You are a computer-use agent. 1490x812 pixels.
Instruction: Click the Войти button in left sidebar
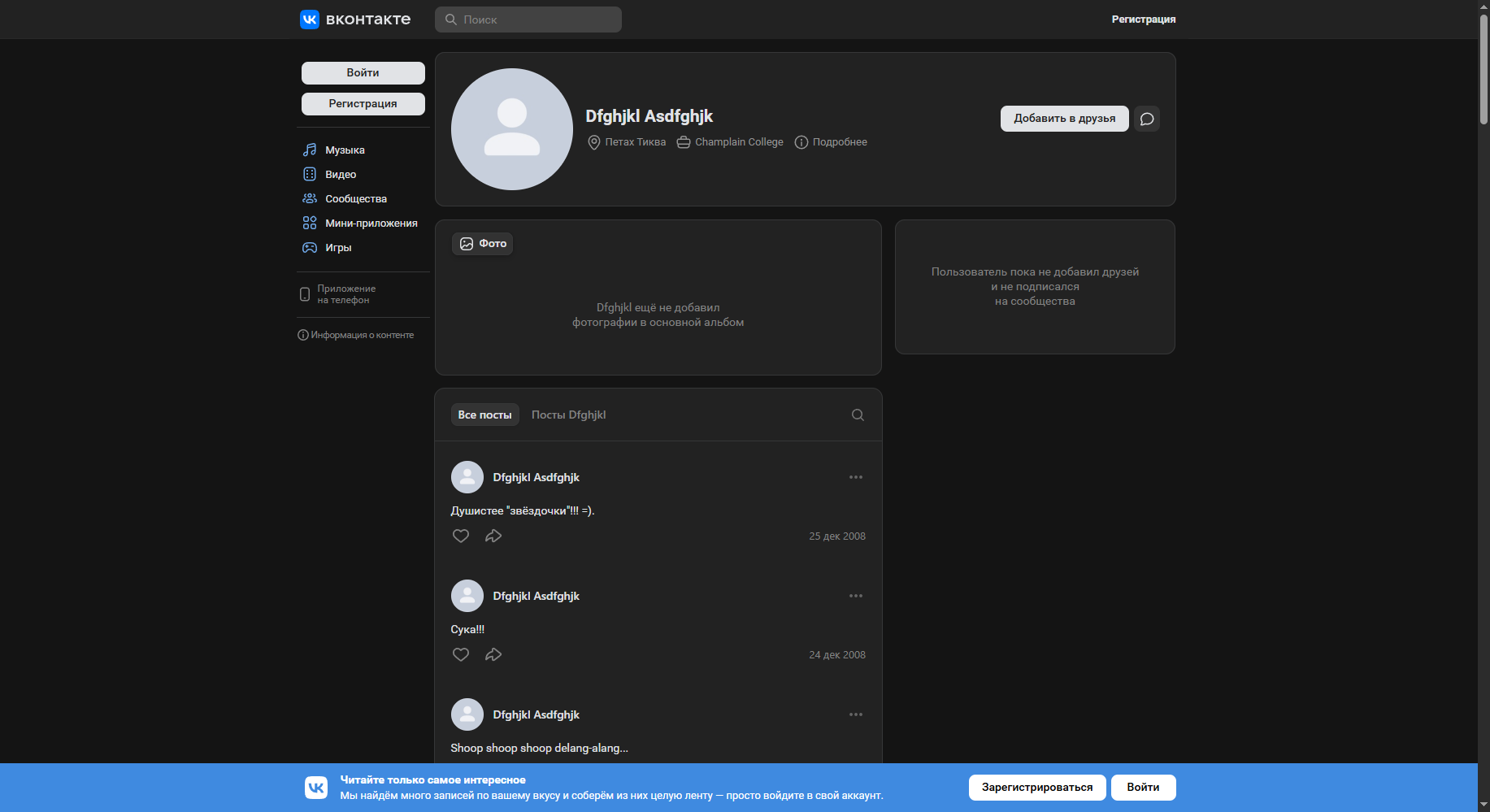point(363,73)
